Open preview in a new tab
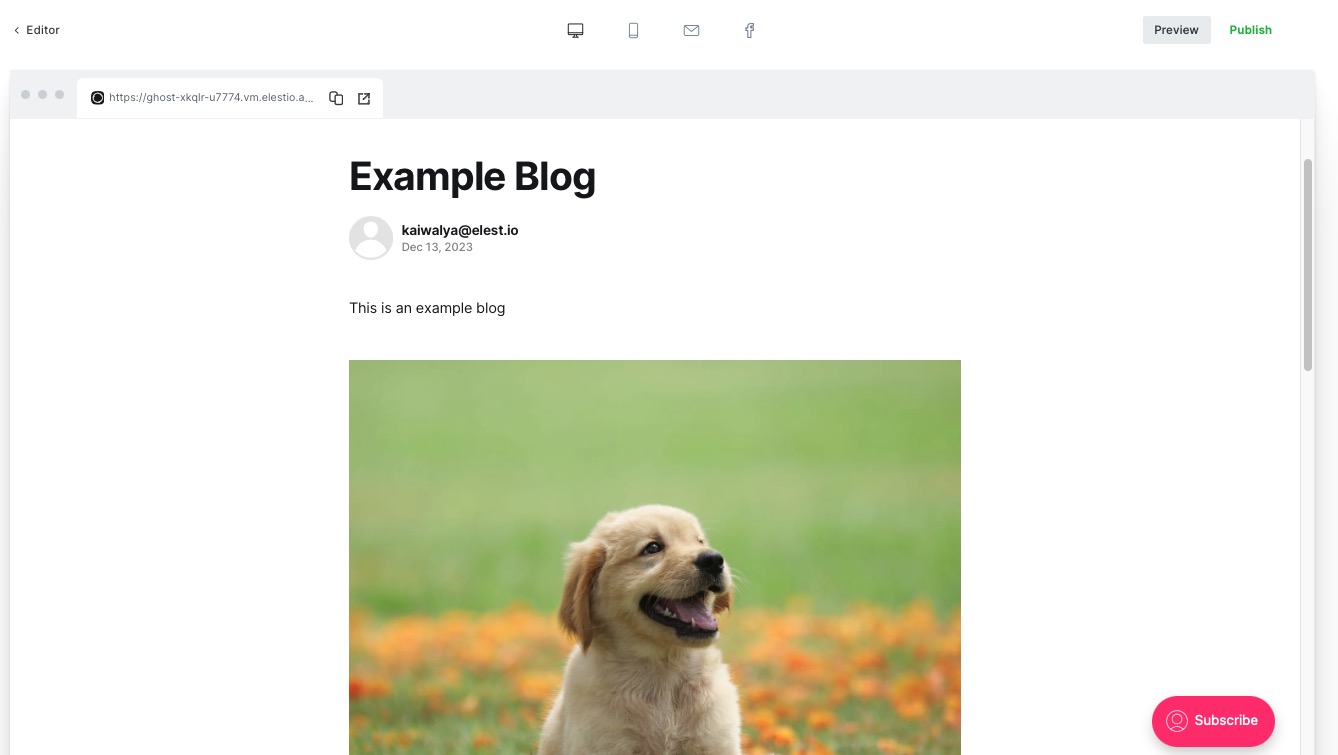 click(364, 98)
